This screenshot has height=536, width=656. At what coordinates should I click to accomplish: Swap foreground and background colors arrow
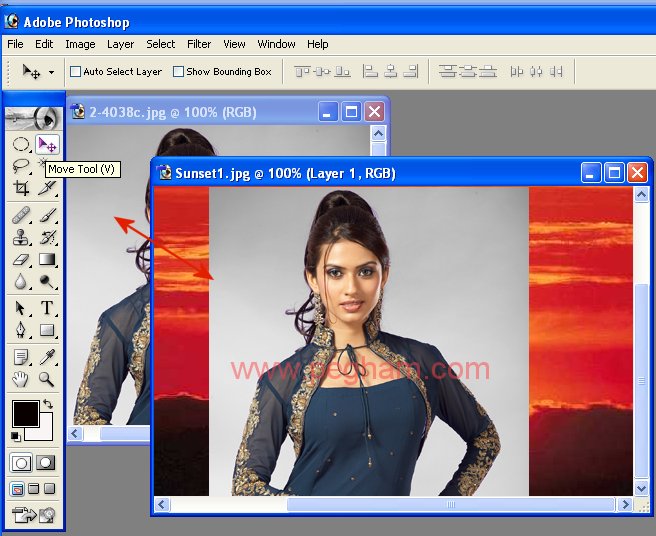47,403
